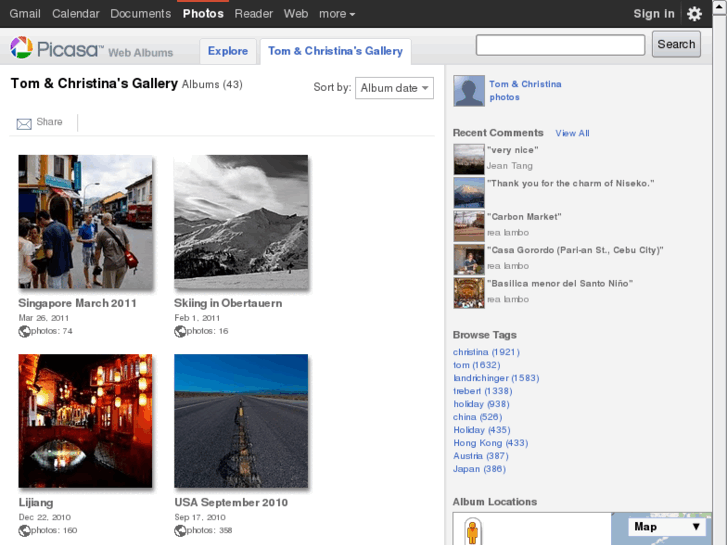Click "Thank you for the charm of Niseko."
Viewport: 727px width, 545px height.
[570, 183]
